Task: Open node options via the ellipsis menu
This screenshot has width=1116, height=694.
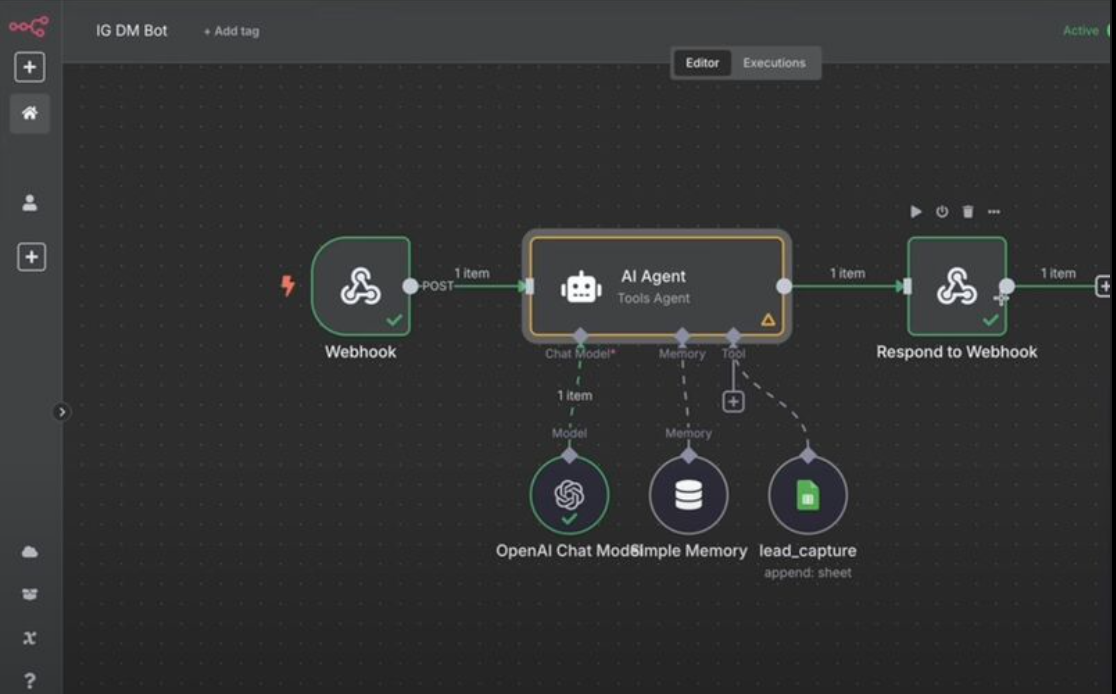Action: coord(992,211)
